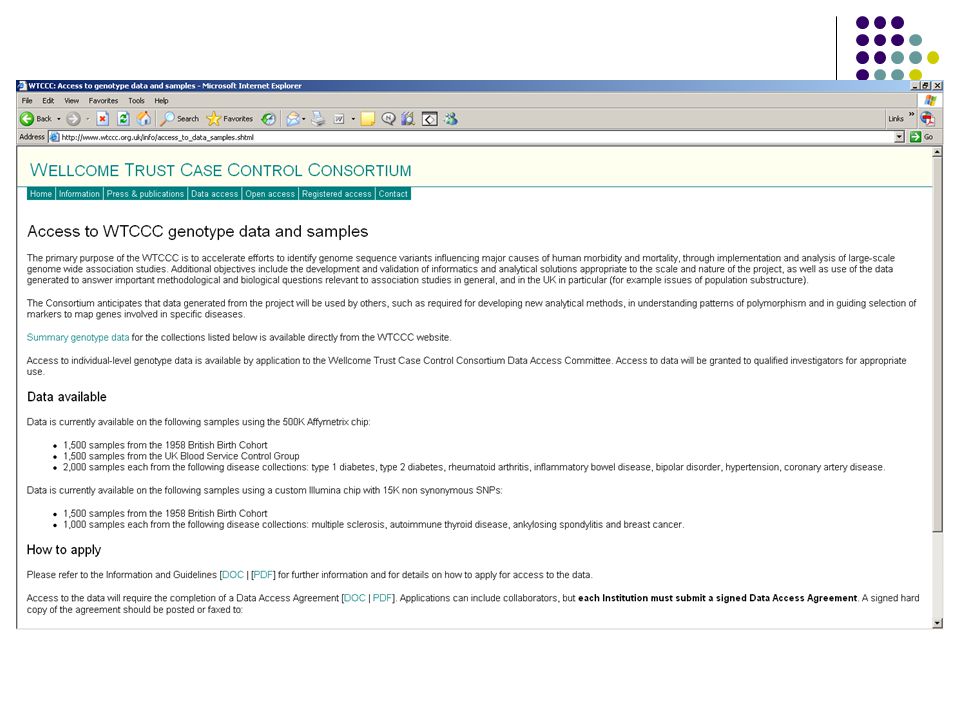Click the green Back arrow button
The height and width of the screenshot is (720, 960).
point(27,119)
